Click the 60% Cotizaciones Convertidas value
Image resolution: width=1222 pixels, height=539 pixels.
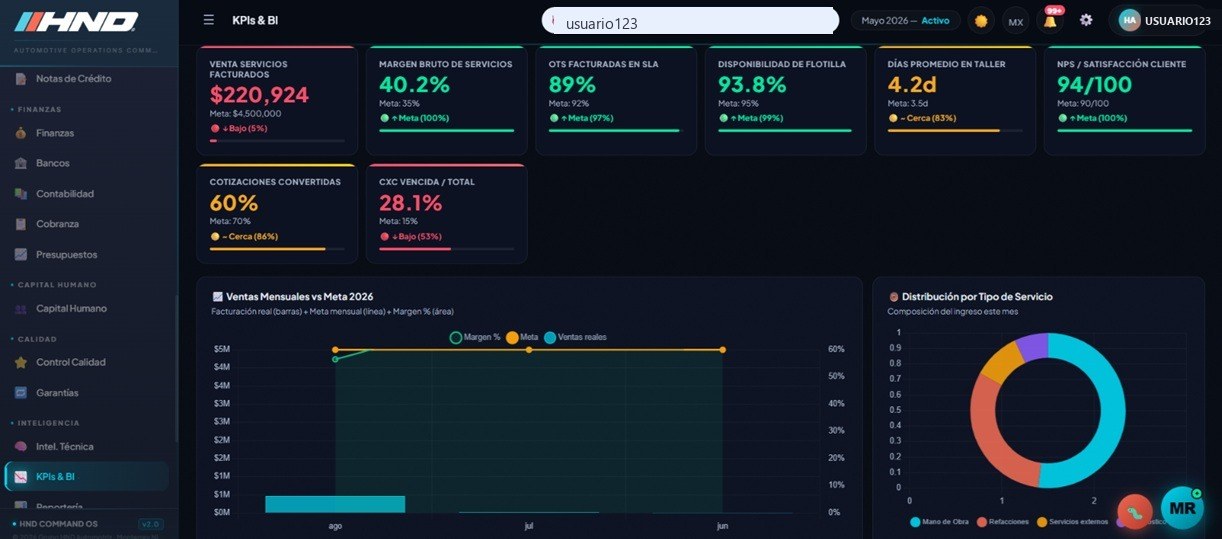pyautogui.click(x=234, y=203)
